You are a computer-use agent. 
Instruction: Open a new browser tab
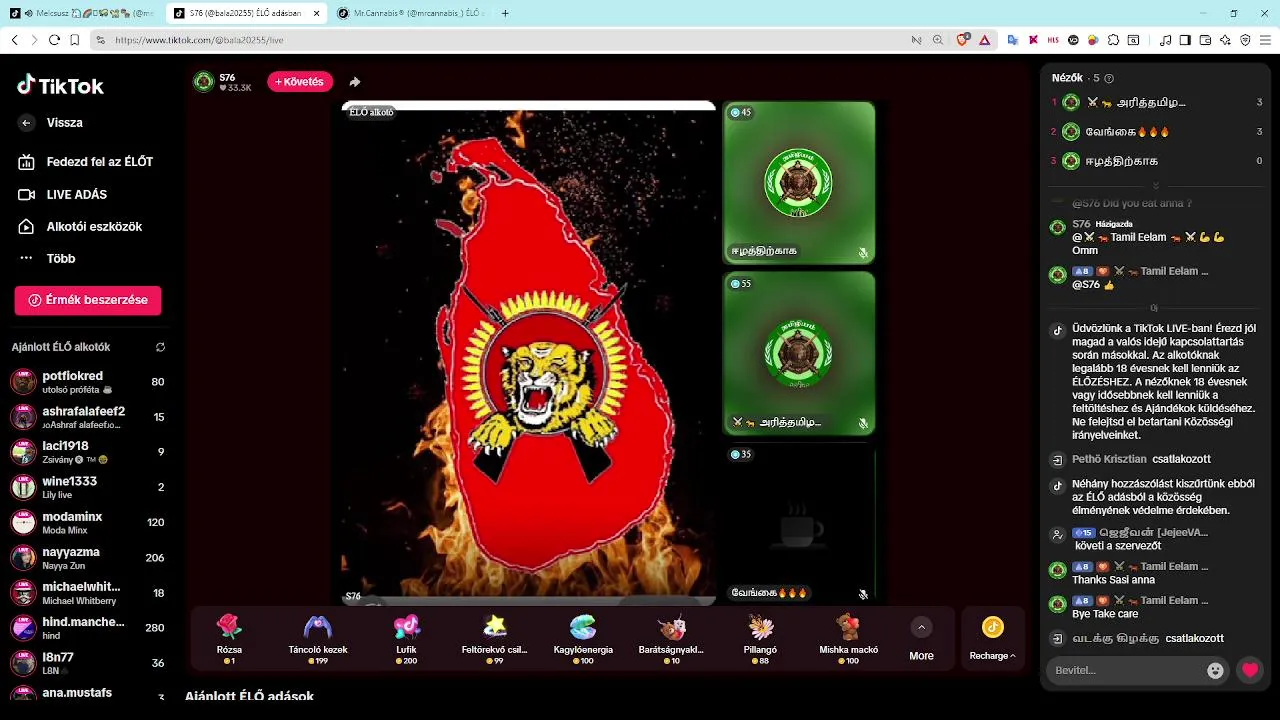505,13
